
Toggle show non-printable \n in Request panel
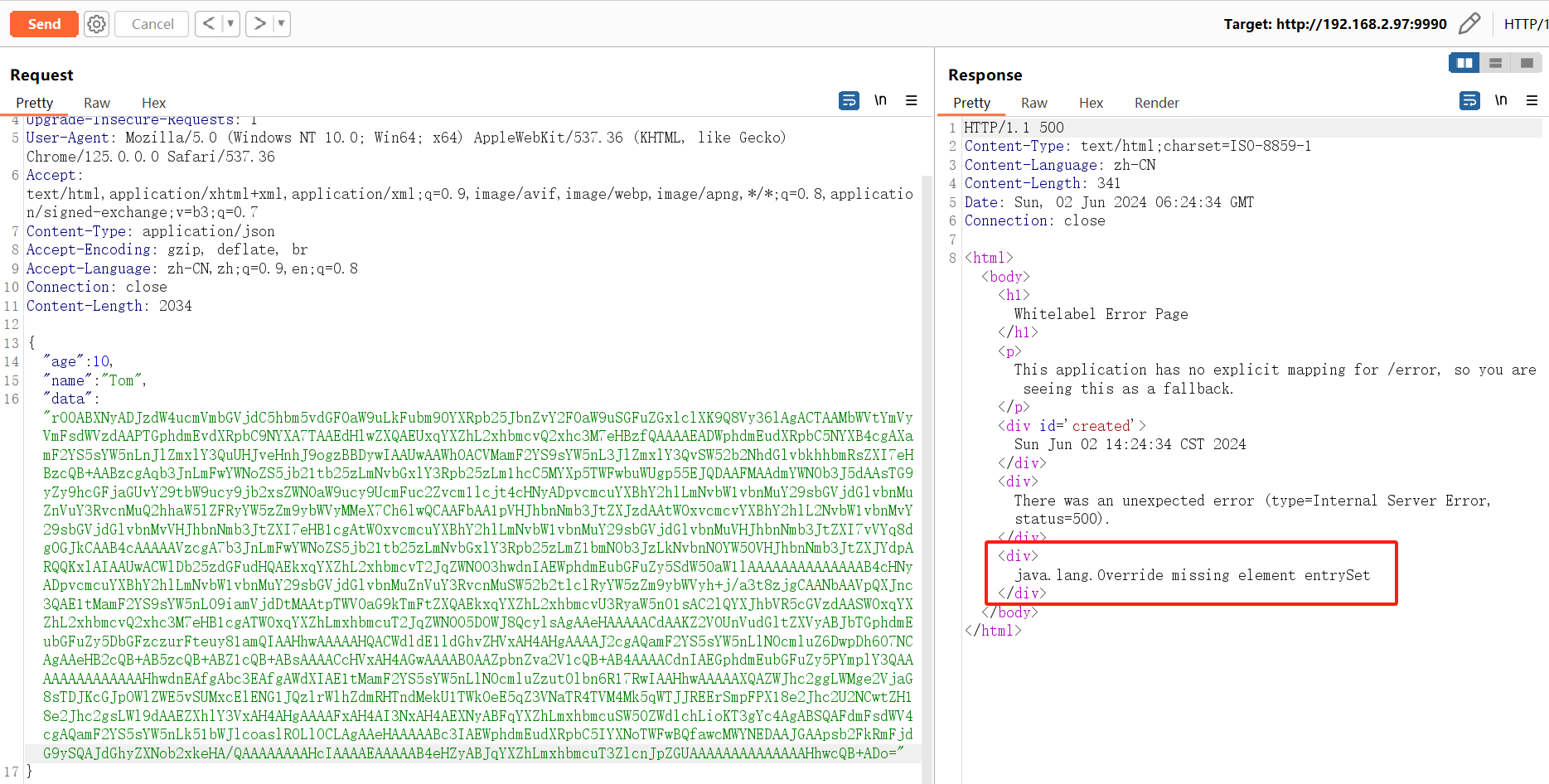pos(880,100)
